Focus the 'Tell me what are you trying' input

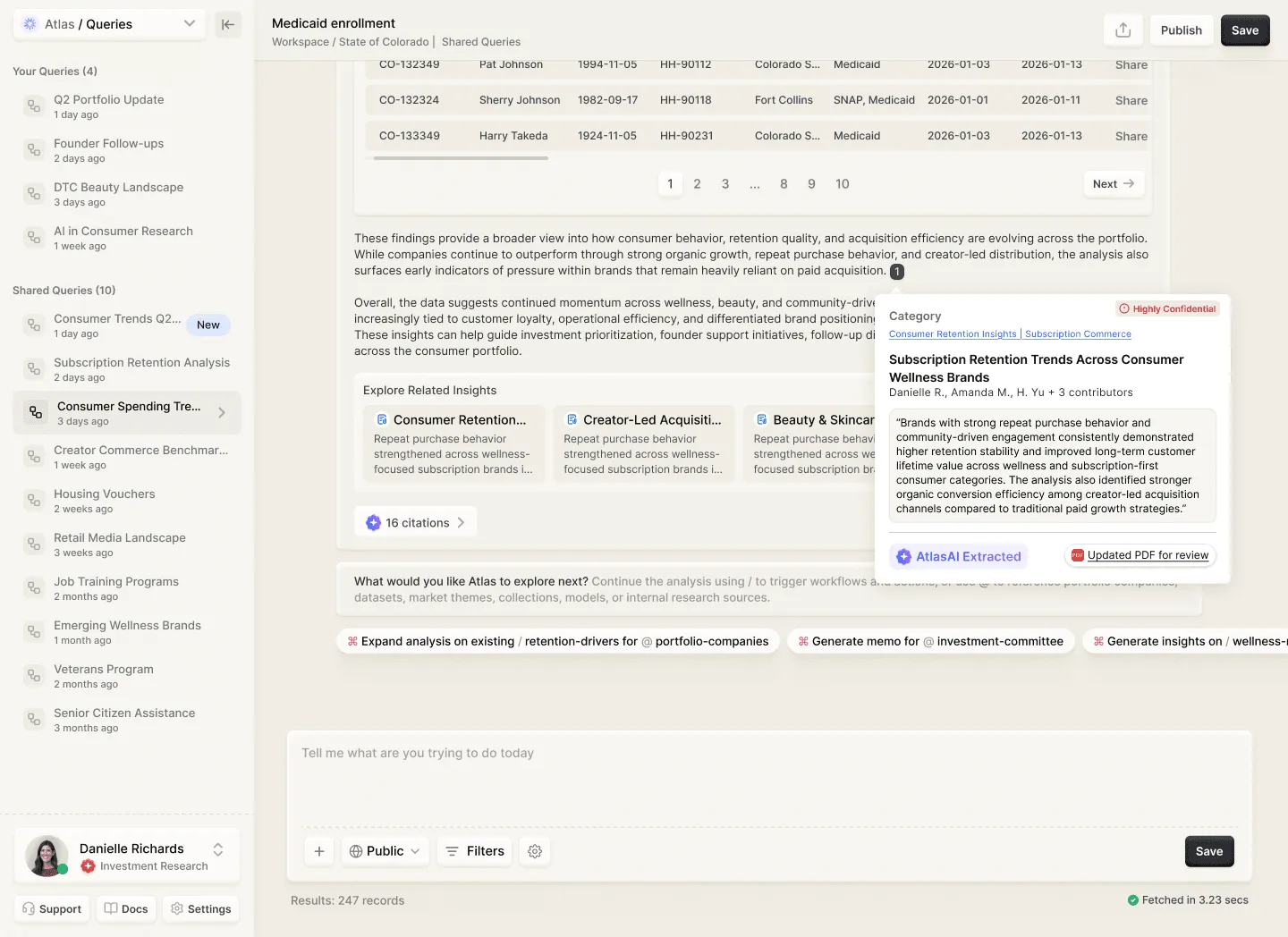[769, 778]
